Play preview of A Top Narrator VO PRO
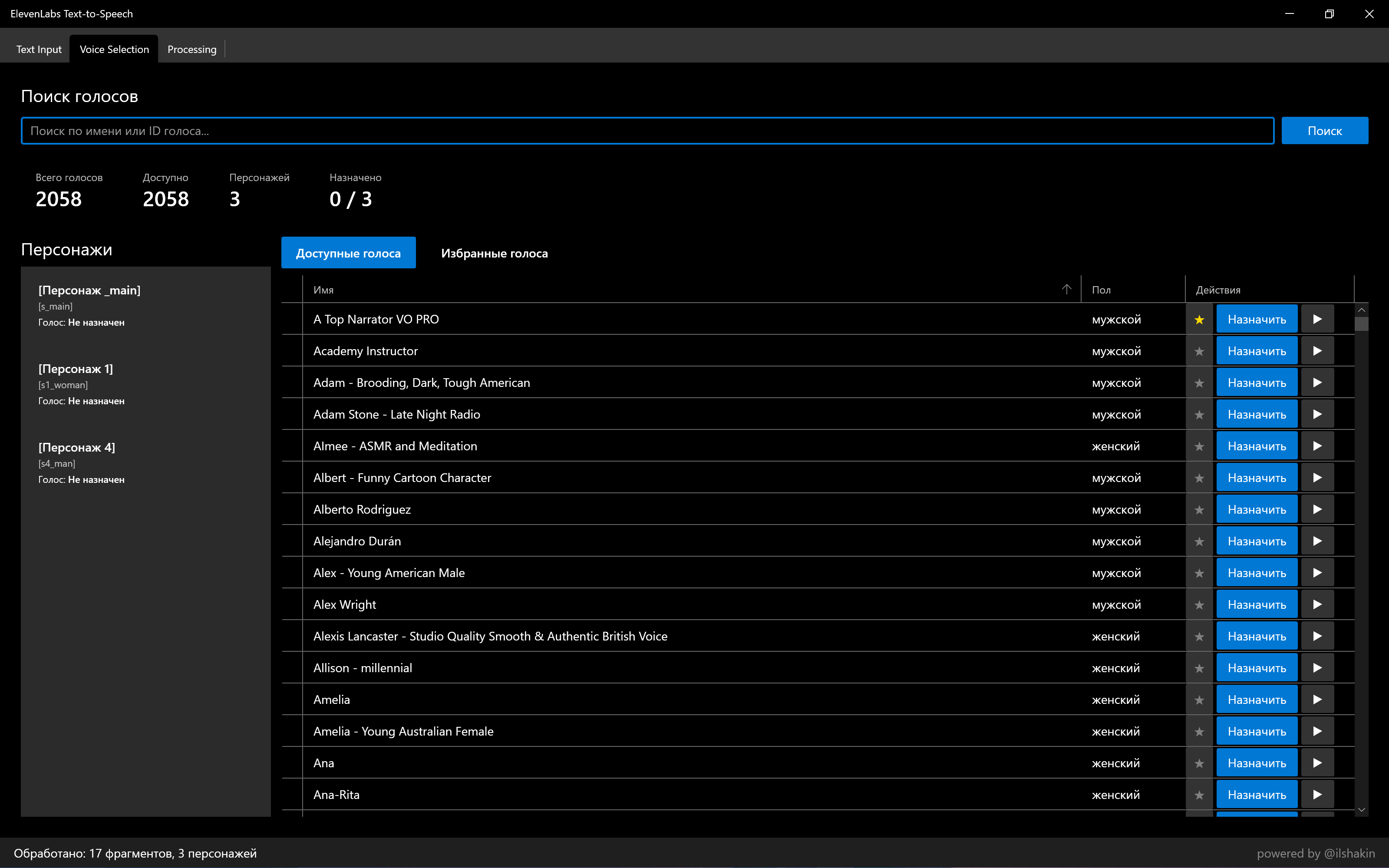 coord(1316,319)
